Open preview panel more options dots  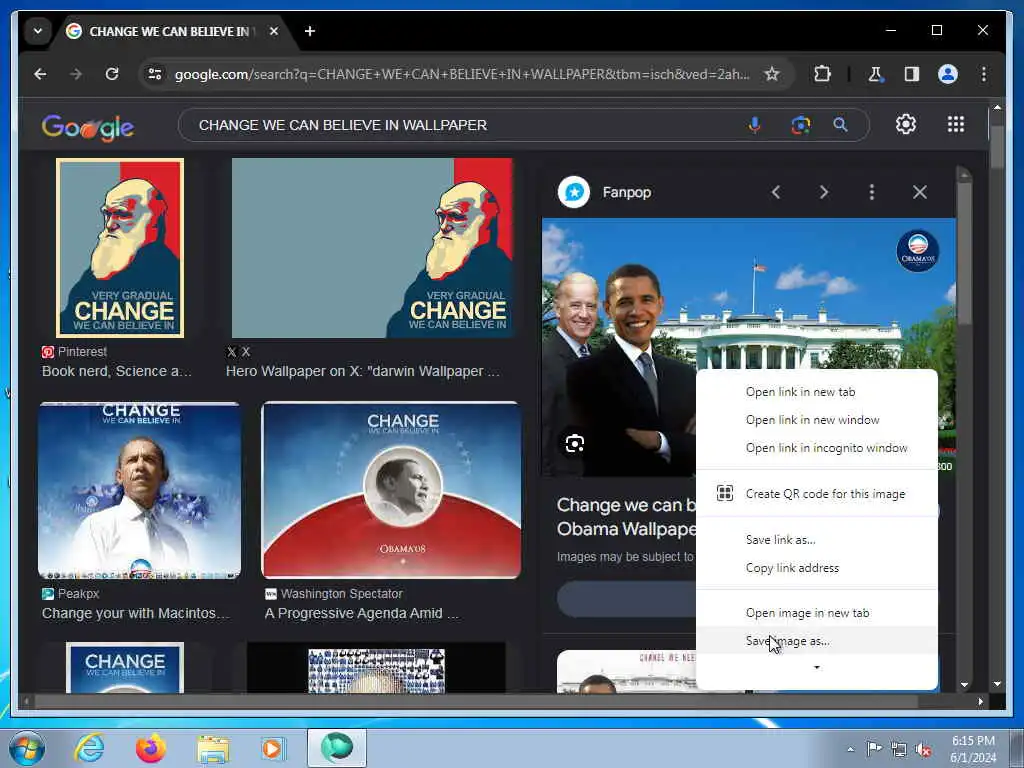click(872, 192)
